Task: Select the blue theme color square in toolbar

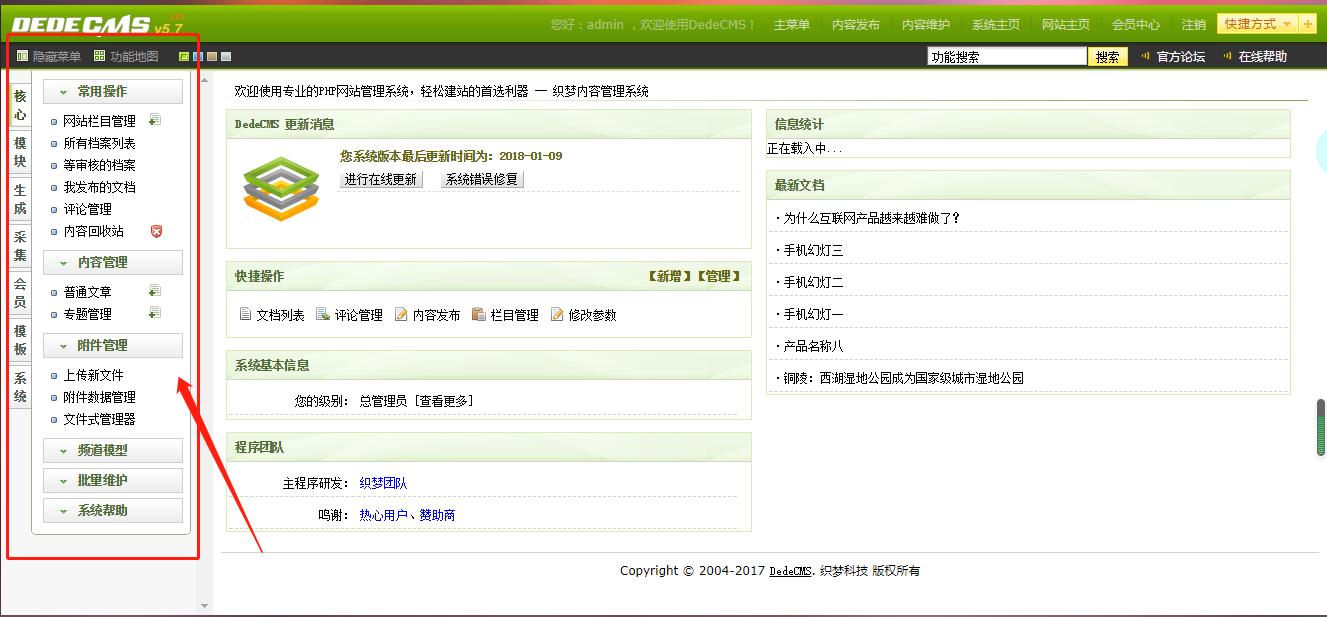Action: (198, 56)
